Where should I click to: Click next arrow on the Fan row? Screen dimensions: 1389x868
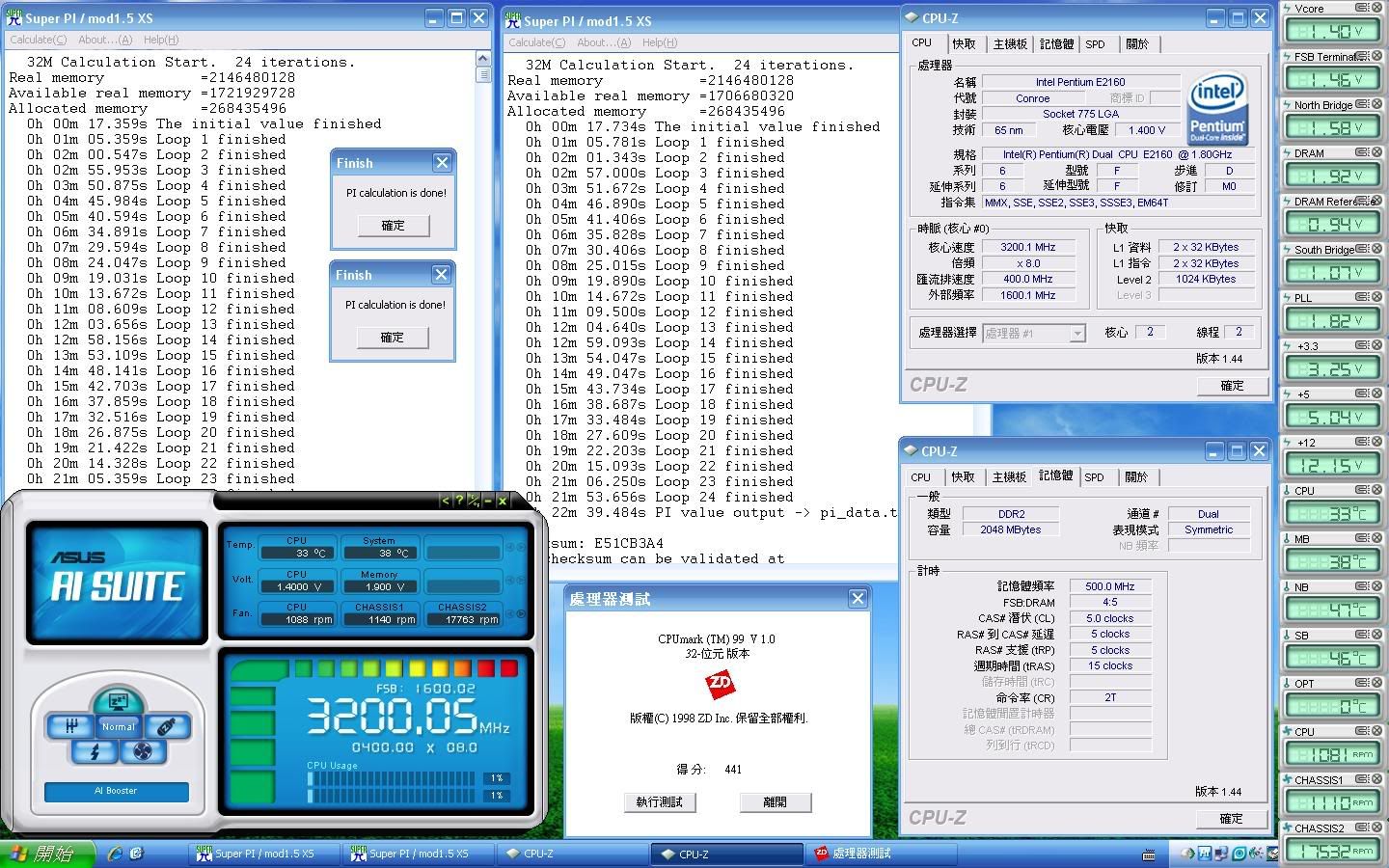click(521, 613)
